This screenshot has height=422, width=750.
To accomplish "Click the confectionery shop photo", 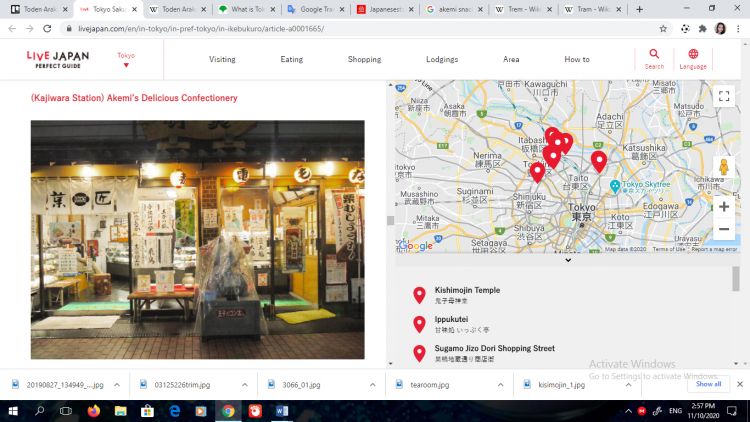I will [x=198, y=240].
